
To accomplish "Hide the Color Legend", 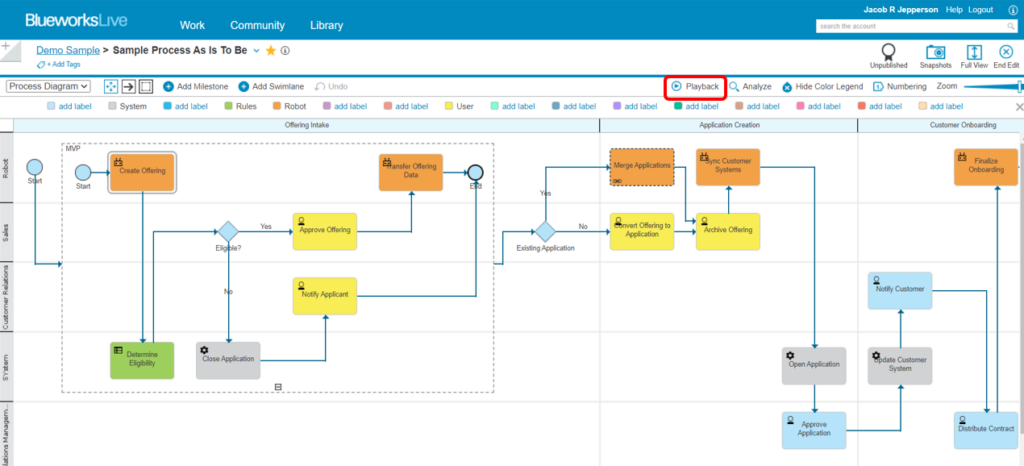I will [x=821, y=87].
